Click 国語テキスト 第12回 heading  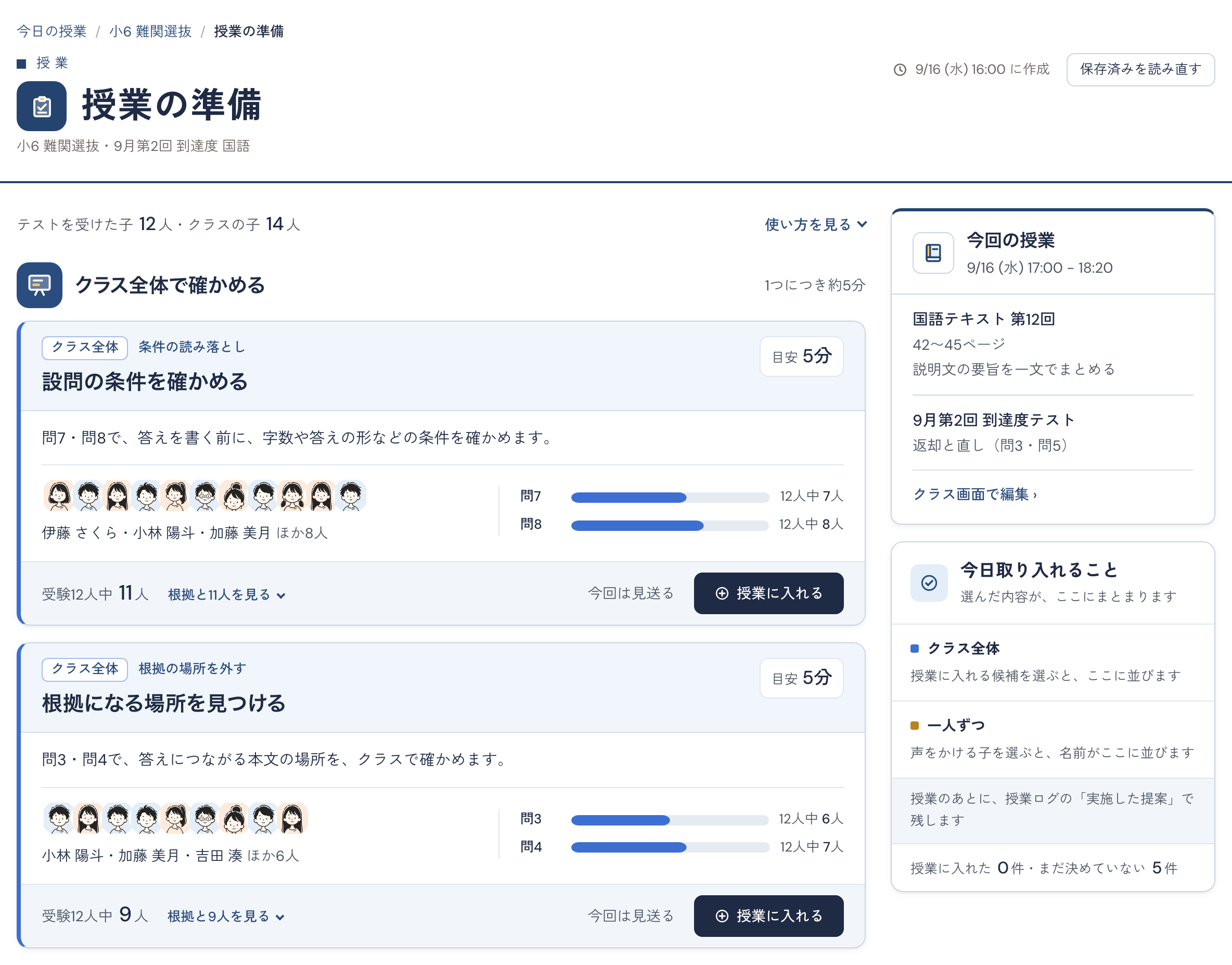coord(983,319)
